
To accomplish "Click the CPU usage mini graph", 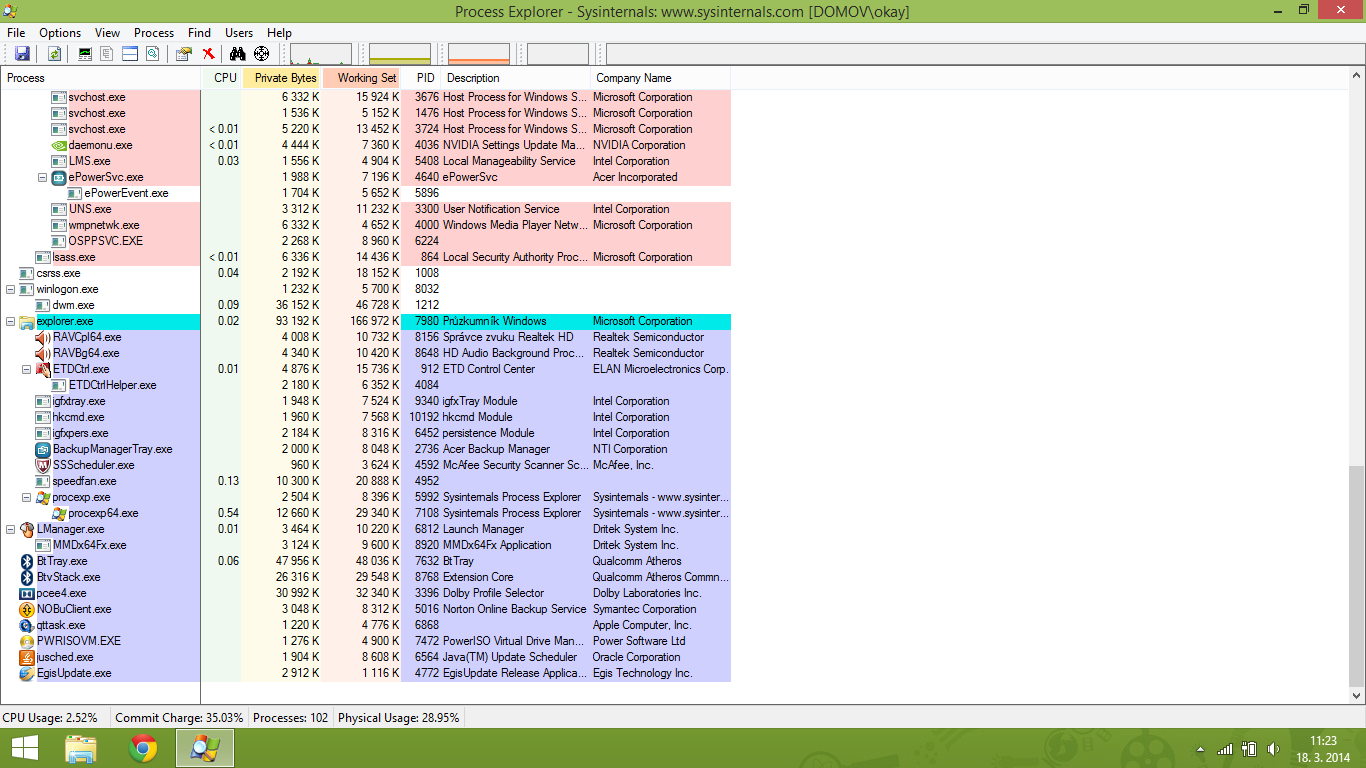I will (x=320, y=55).
